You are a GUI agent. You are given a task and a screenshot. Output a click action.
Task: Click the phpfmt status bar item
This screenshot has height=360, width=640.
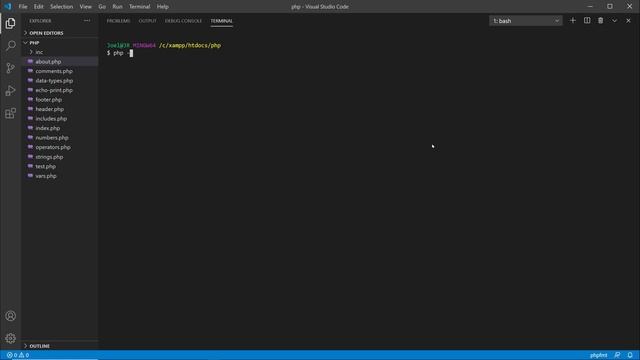(x=598, y=355)
